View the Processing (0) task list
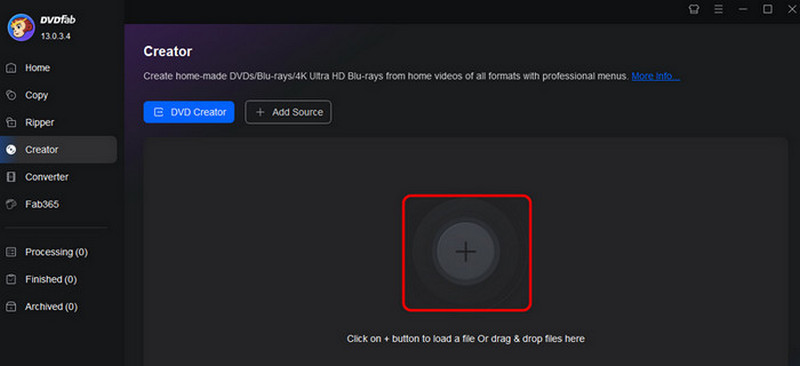Screen dimensions: 800x366 tap(58, 252)
